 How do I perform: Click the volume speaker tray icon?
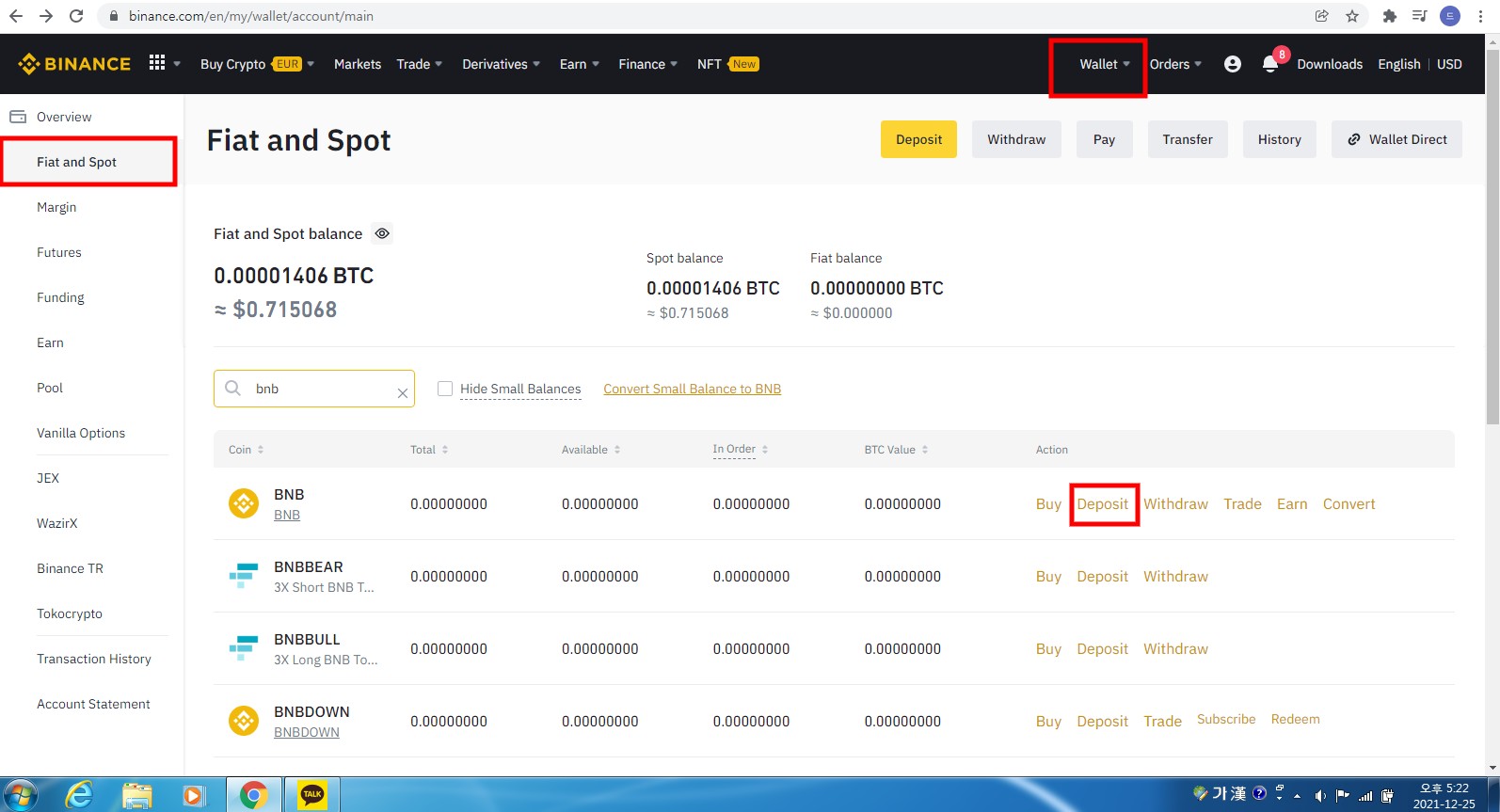1319,796
